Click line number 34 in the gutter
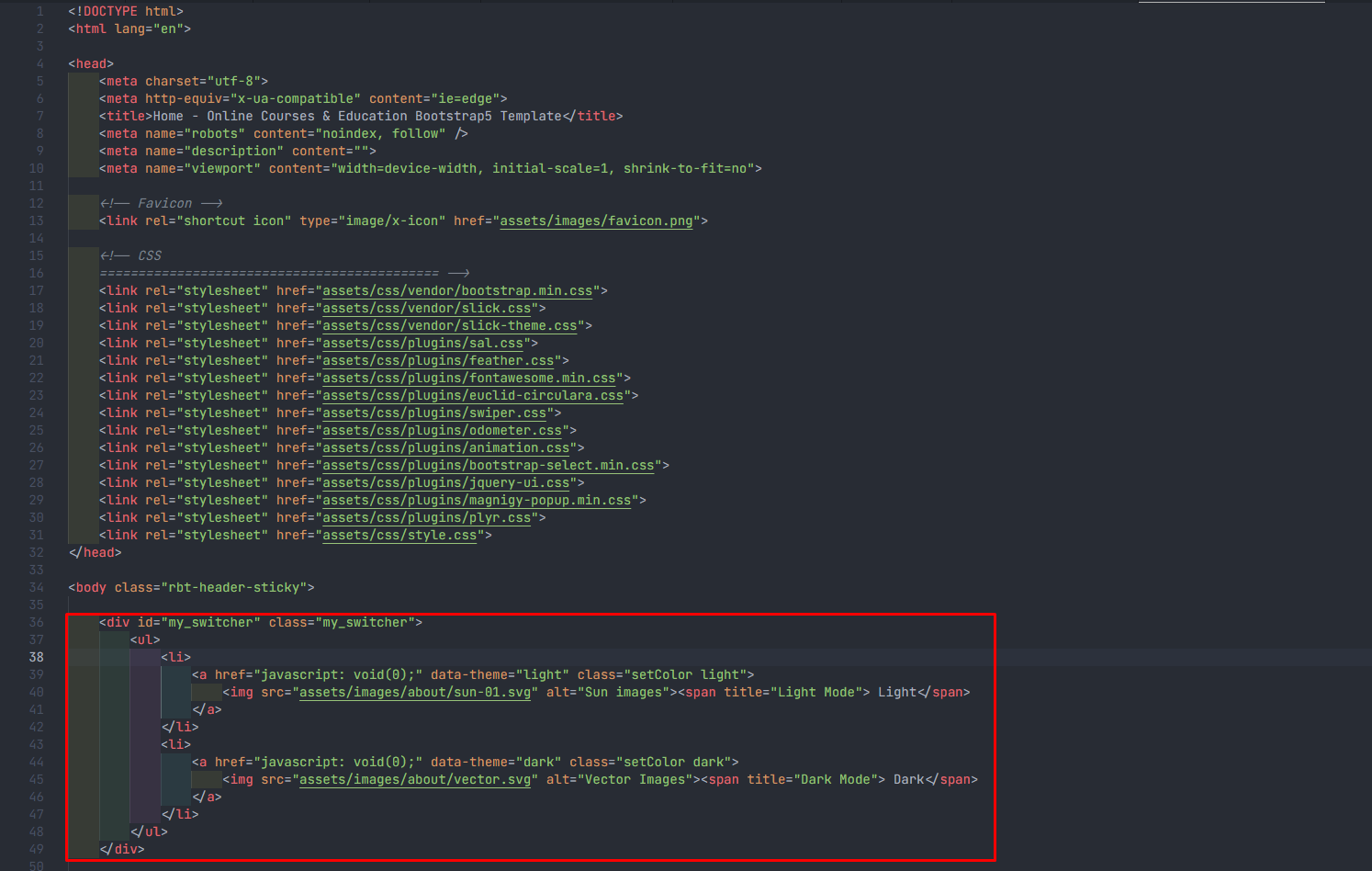The image size is (1372, 871). [x=36, y=588]
